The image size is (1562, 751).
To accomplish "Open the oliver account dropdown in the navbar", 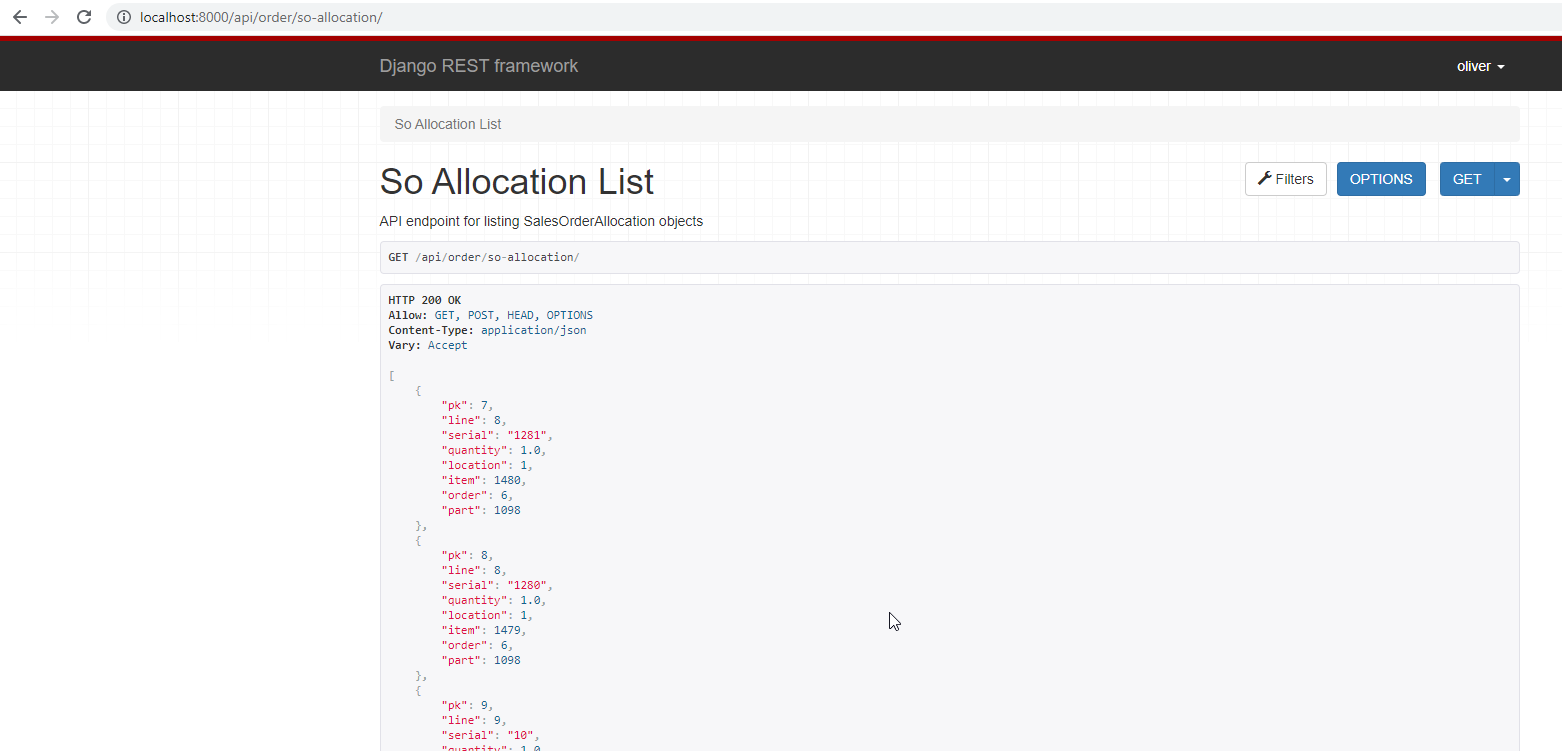I will coord(1481,66).
